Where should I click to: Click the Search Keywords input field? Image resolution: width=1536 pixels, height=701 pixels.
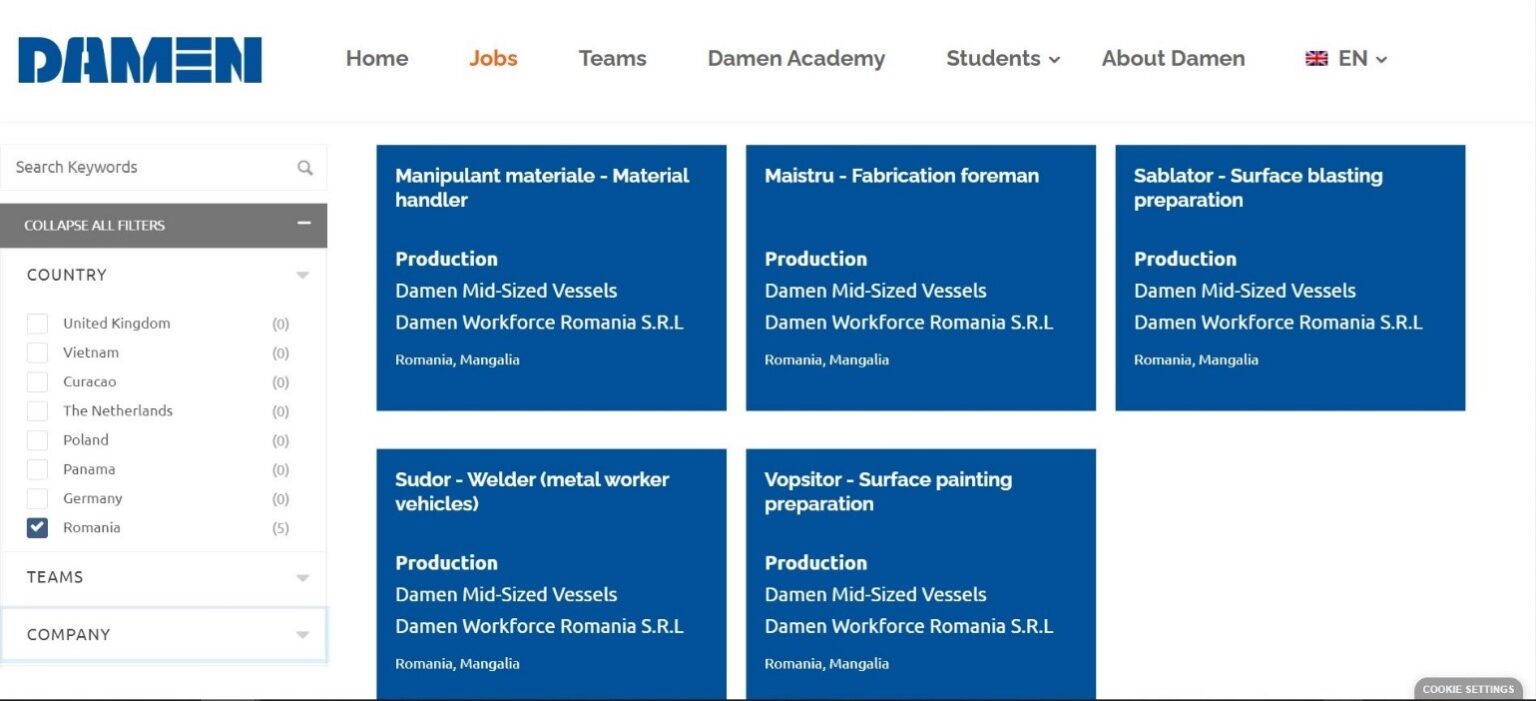150,168
